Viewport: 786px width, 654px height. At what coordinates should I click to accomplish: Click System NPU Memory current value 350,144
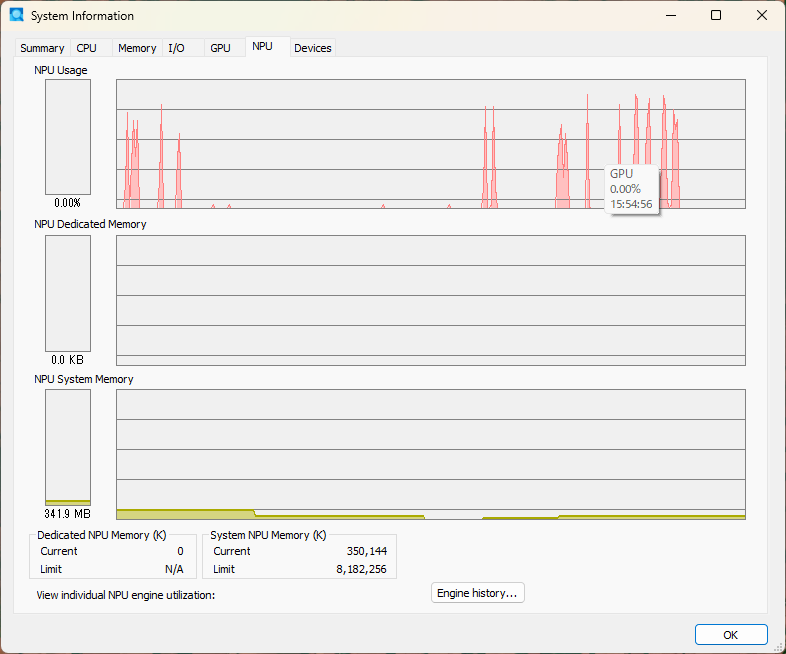click(366, 551)
